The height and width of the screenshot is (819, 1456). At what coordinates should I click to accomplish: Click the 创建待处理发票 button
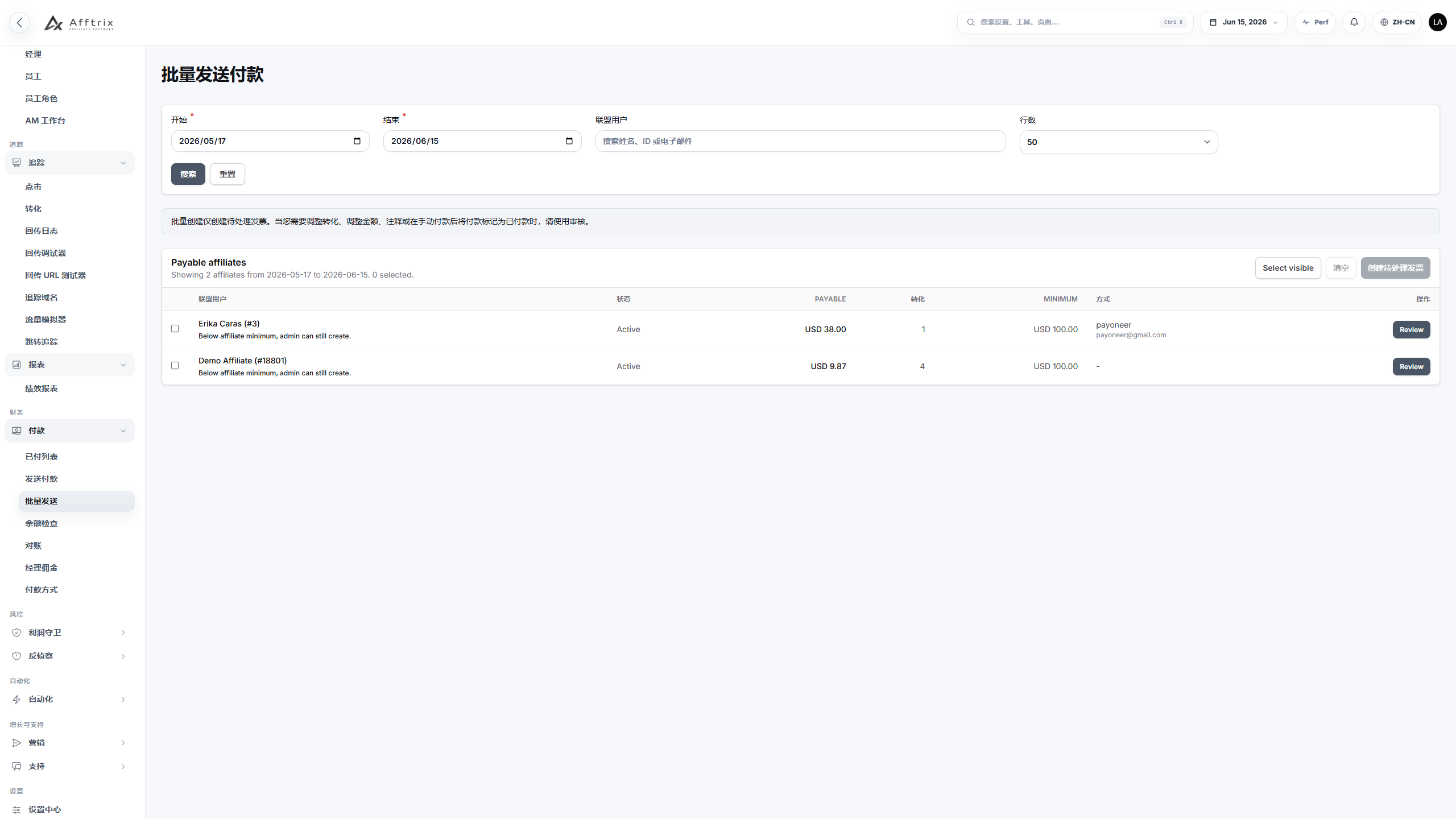tap(1395, 268)
